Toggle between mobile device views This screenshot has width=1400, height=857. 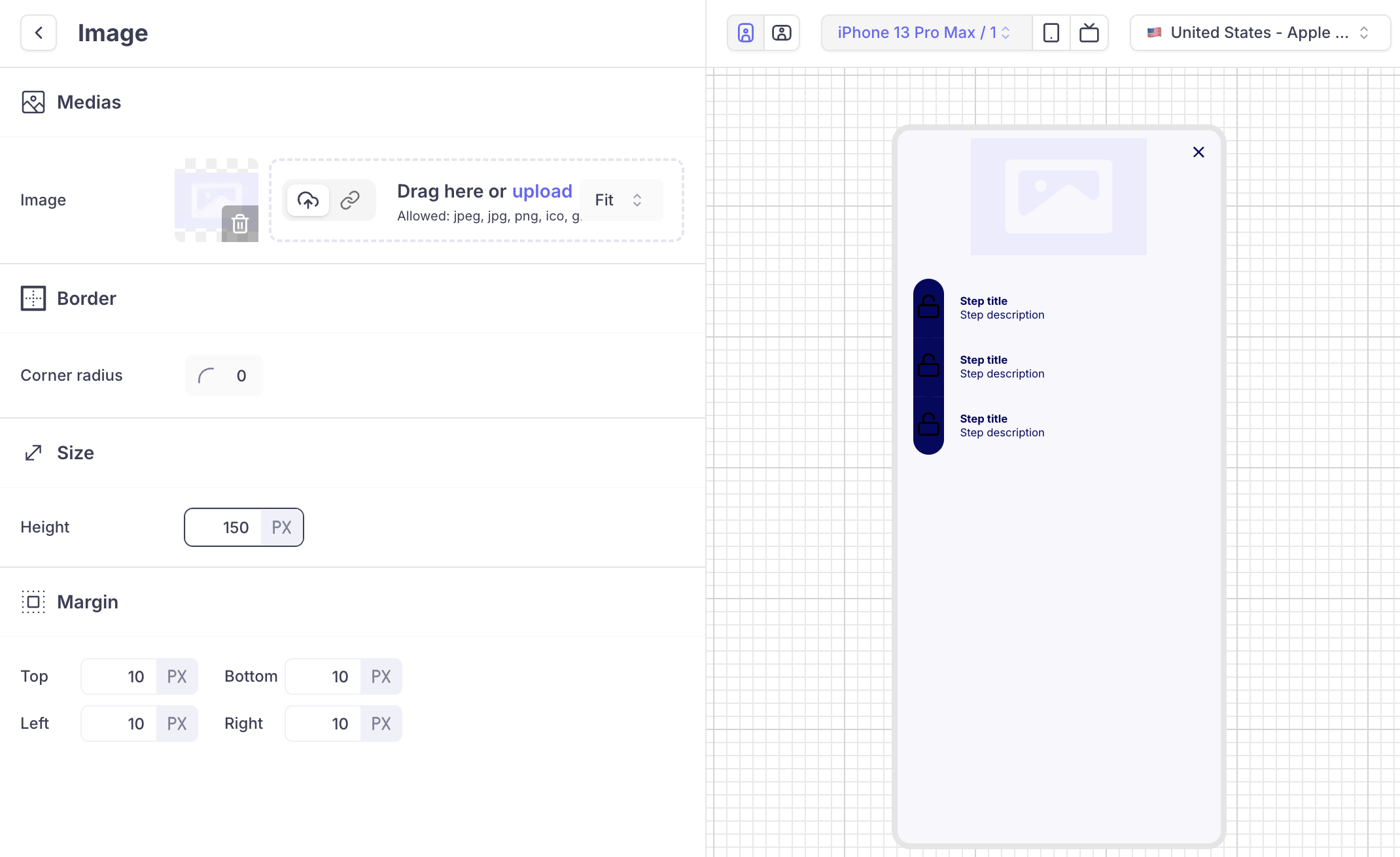pos(1051,33)
